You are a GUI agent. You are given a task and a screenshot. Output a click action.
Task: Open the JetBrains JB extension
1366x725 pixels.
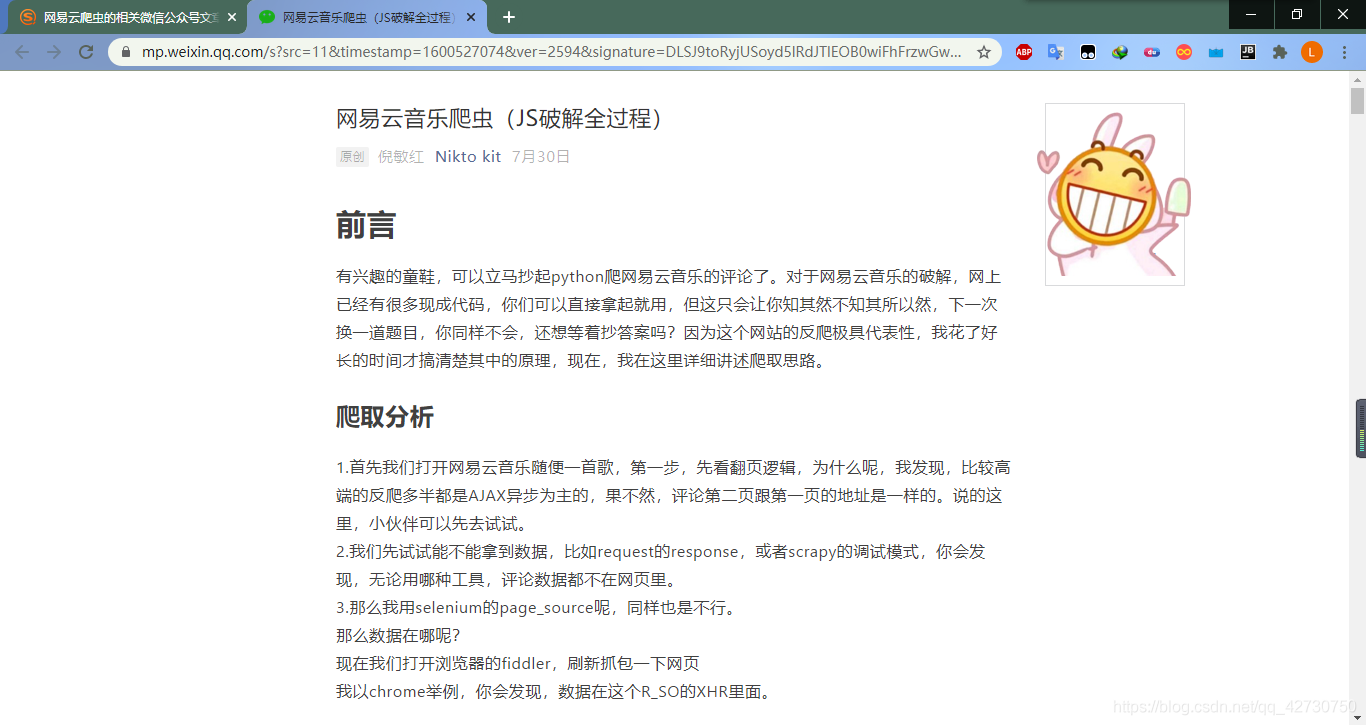click(1248, 52)
